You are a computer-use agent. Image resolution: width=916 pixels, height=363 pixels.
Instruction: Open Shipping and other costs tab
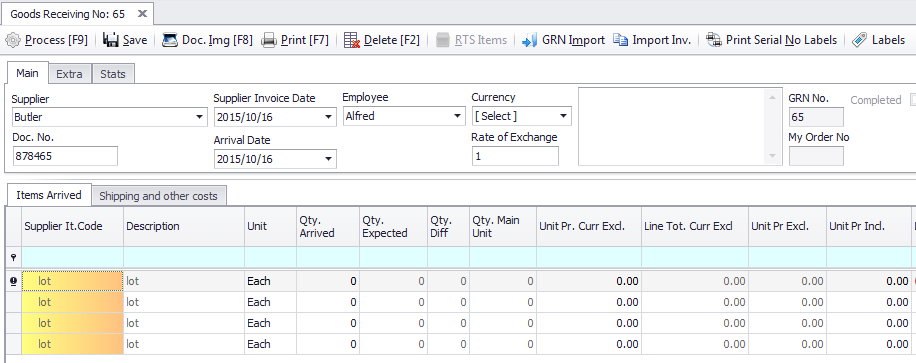pyautogui.click(x=158, y=196)
